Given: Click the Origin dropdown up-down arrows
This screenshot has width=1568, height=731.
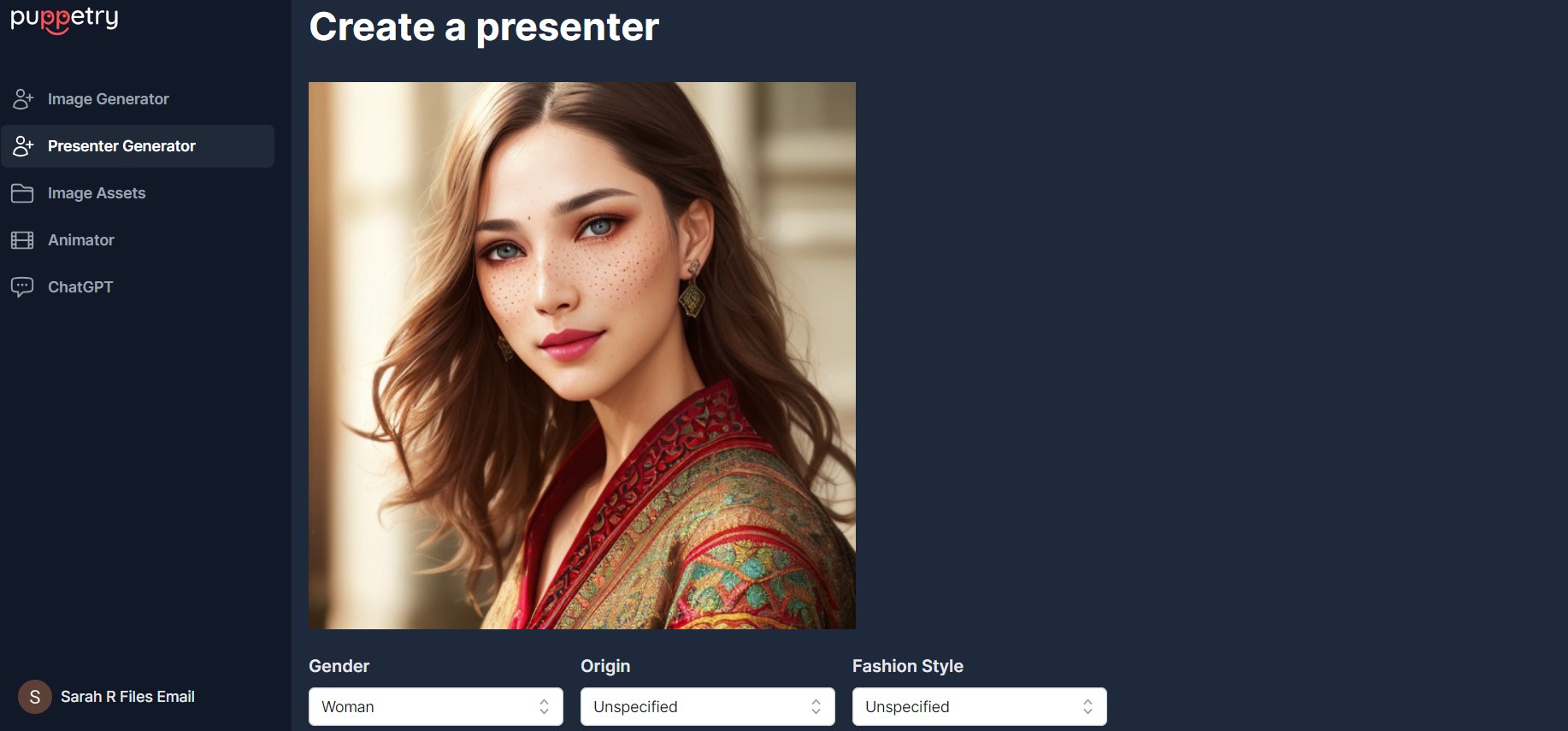Looking at the screenshot, I should coord(816,707).
